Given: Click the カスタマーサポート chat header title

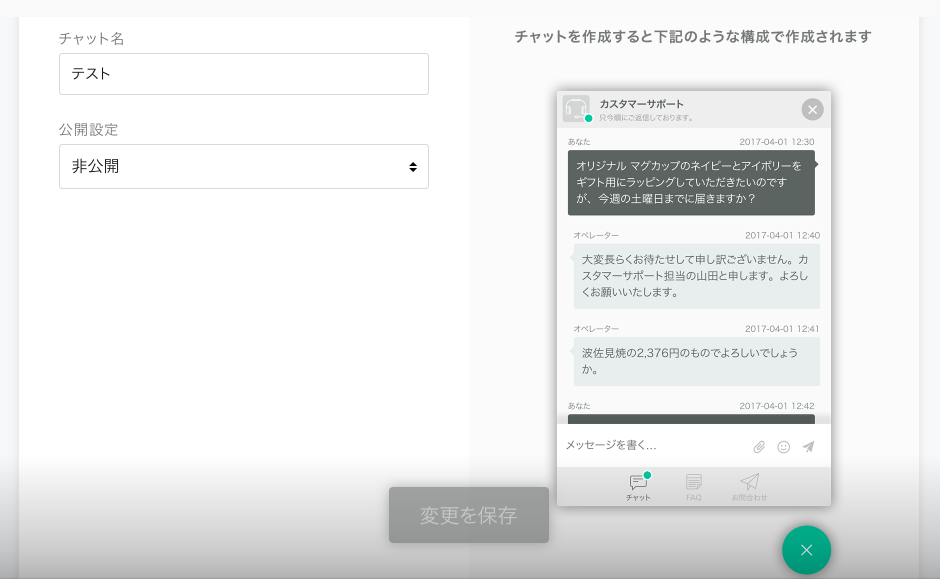Looking at the screenshot, I should 642,104.
